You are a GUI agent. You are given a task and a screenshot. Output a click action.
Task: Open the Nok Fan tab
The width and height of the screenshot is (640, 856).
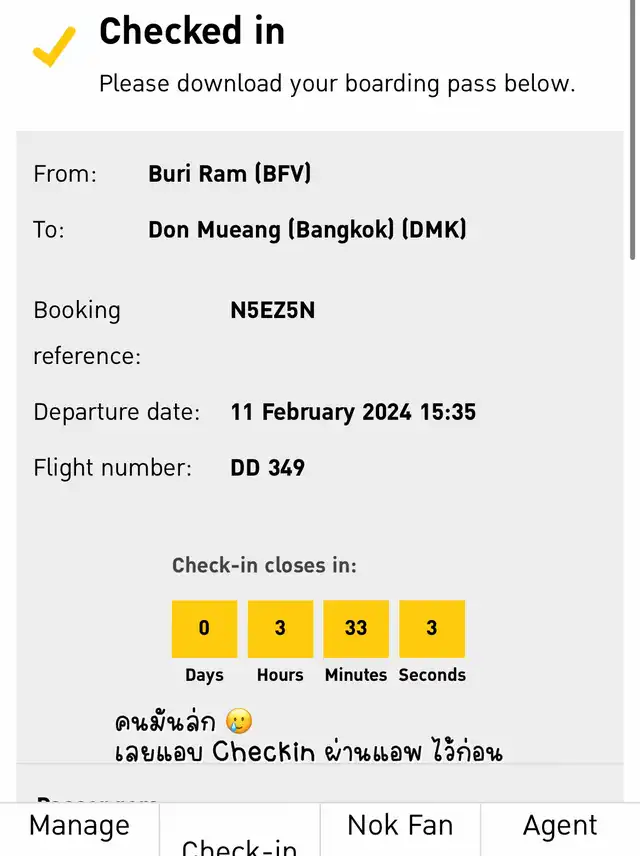[400, 826]
